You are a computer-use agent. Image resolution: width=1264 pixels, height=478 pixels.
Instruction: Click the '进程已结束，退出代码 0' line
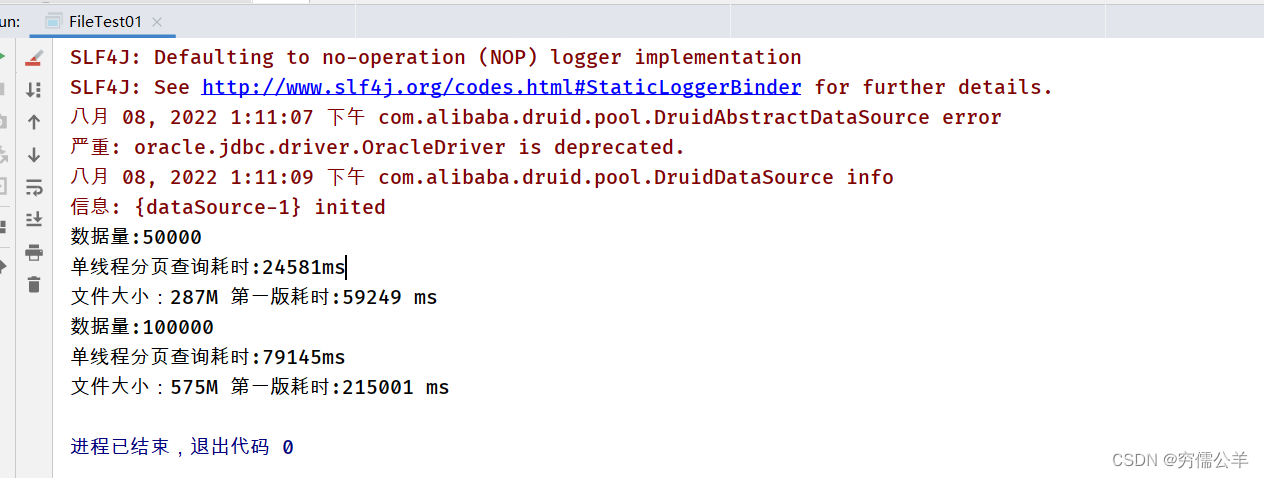(182, 447)
